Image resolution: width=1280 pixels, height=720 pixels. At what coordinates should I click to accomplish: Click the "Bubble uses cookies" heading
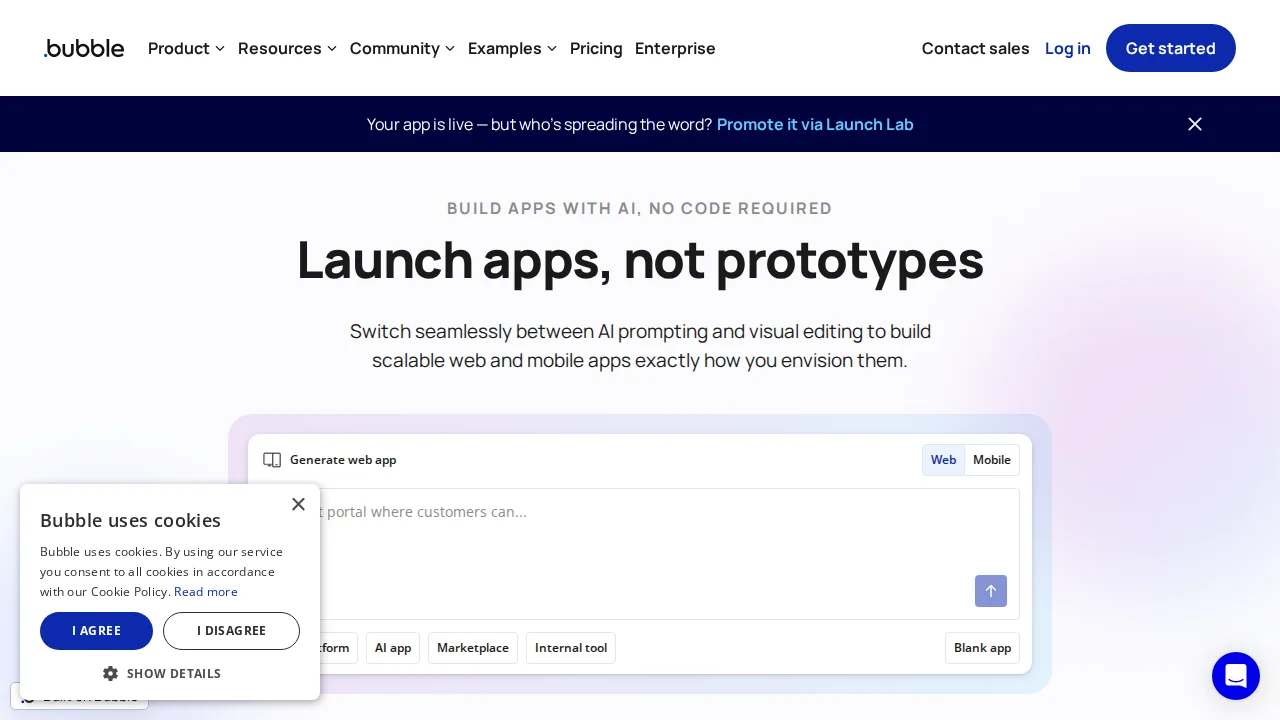click(130, 520)
